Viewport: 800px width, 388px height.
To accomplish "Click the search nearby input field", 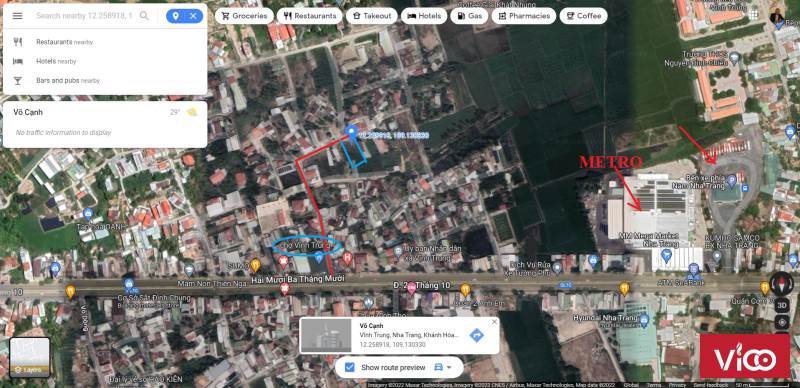I will tap(84, 16).
